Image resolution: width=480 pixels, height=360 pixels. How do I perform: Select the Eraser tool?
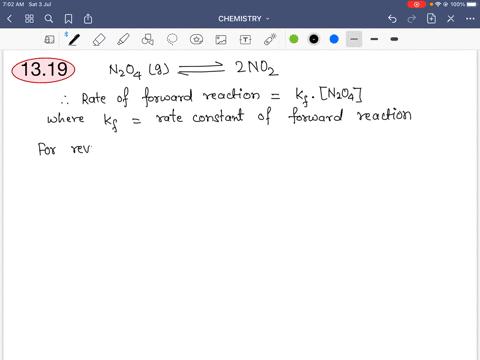[99, 40]
